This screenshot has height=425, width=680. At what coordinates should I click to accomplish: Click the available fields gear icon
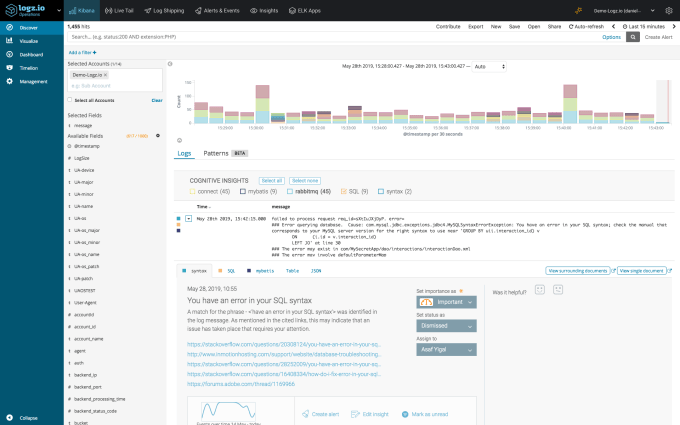158,135
